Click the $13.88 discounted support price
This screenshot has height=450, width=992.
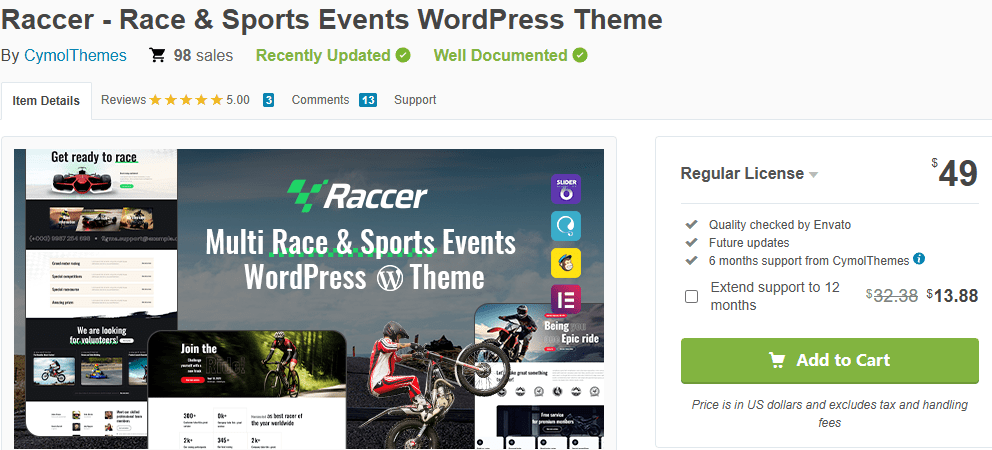click(x=952, y=296)
